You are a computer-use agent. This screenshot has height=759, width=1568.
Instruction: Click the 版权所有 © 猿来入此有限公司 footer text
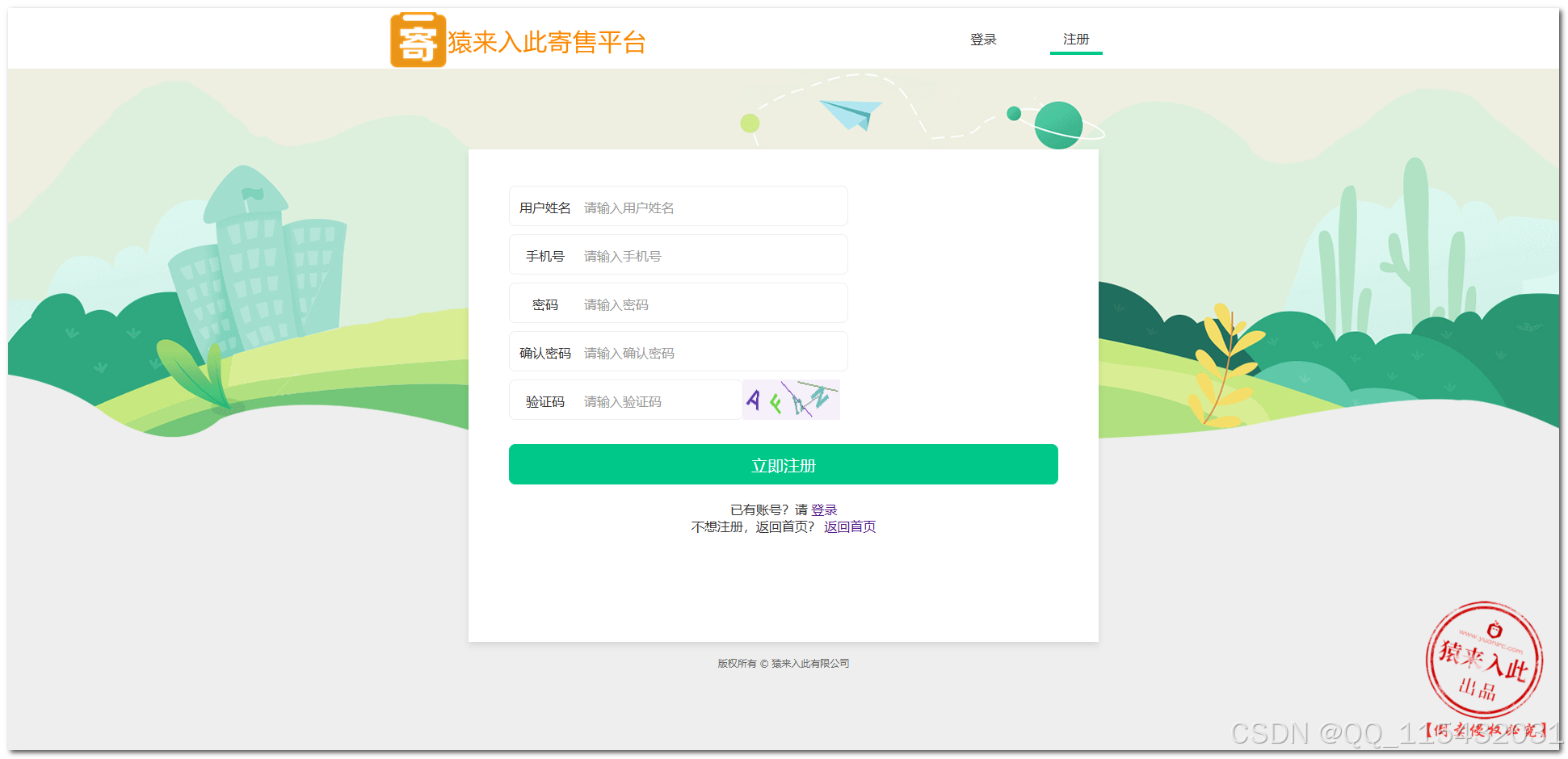click(x=784, y=664)
